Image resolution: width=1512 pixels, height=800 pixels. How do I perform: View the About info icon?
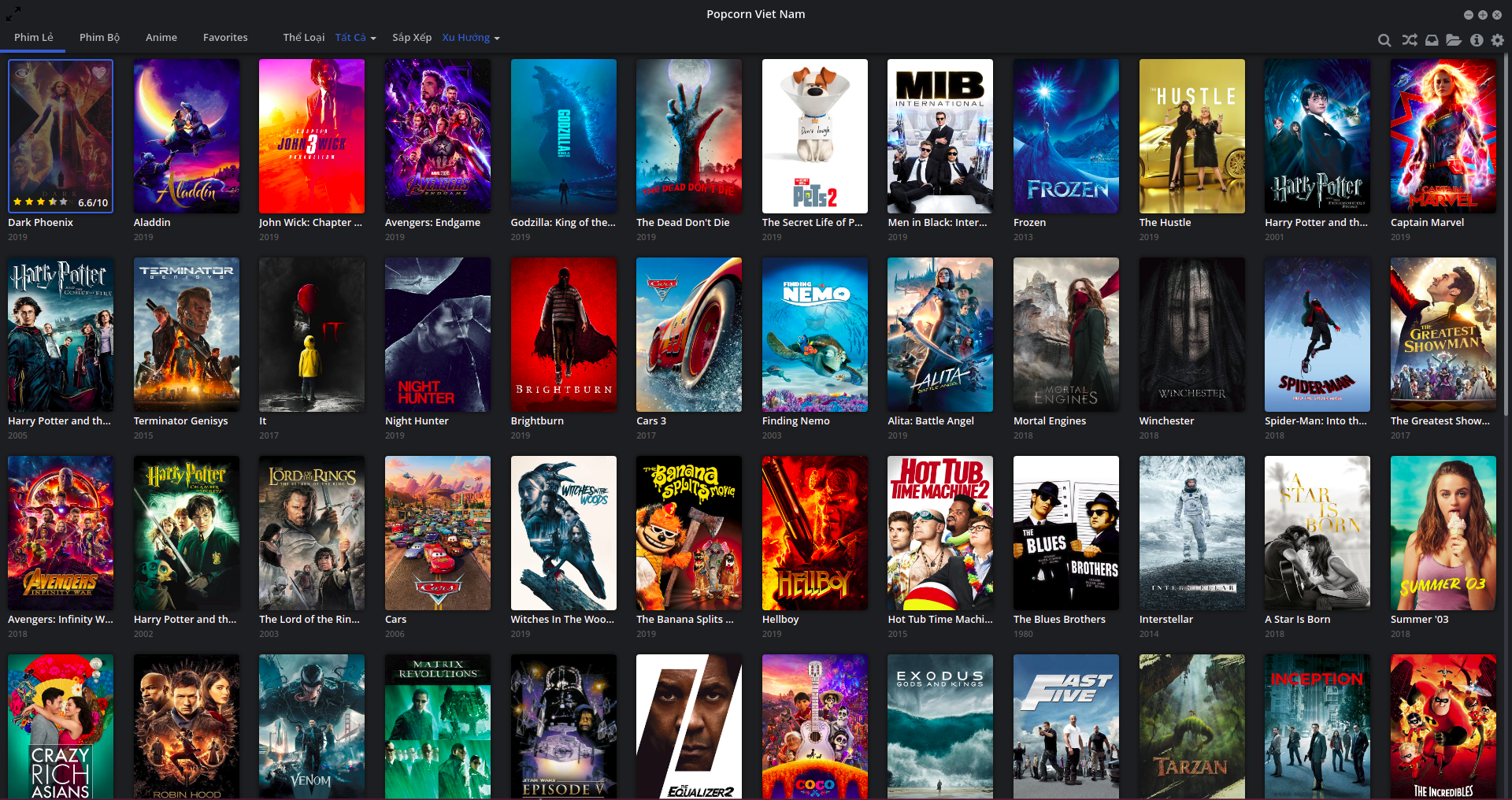pyautogui.click(x=1477, y=39)
